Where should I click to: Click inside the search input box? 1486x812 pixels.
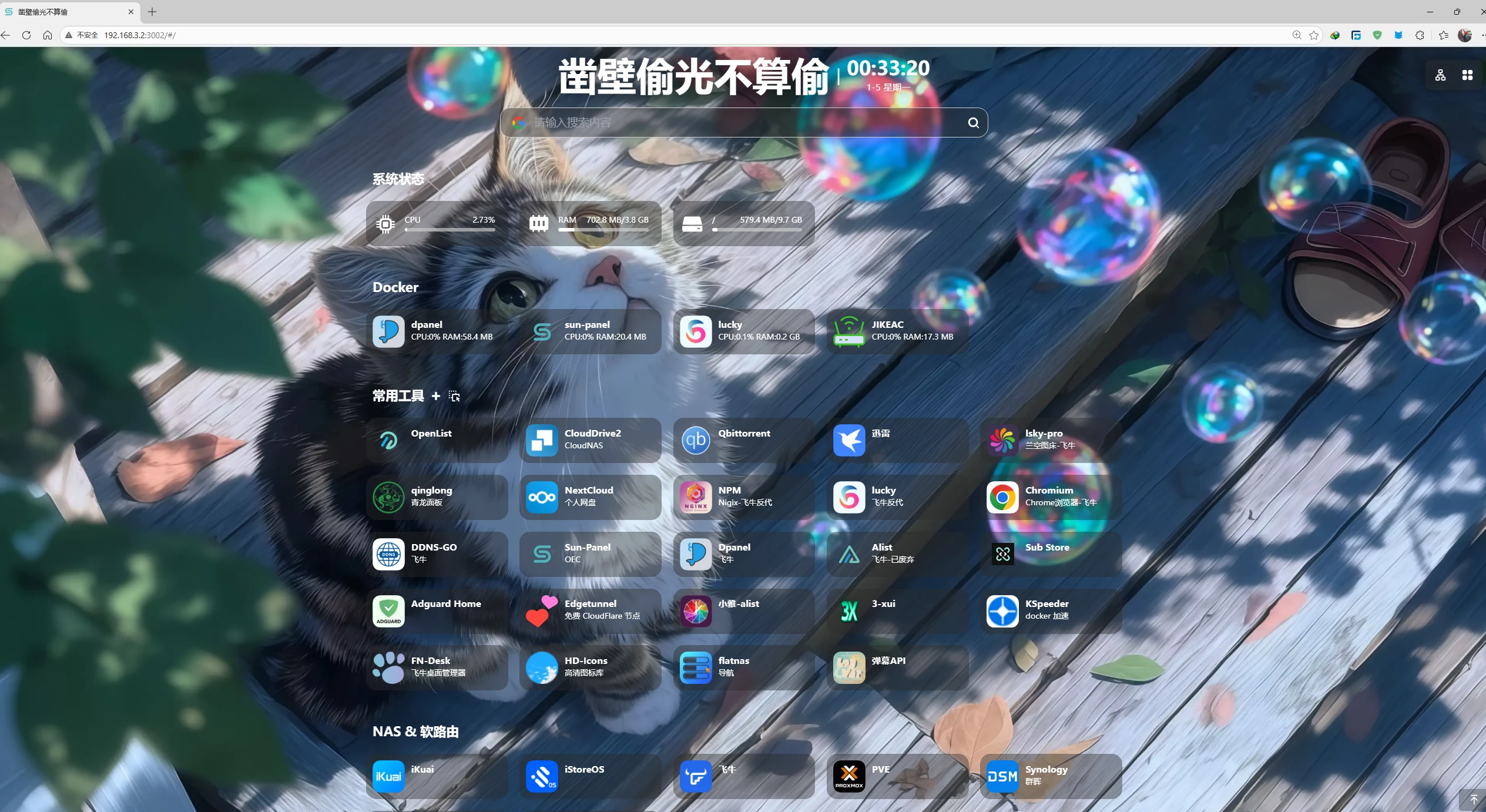[x=705, y=122]
